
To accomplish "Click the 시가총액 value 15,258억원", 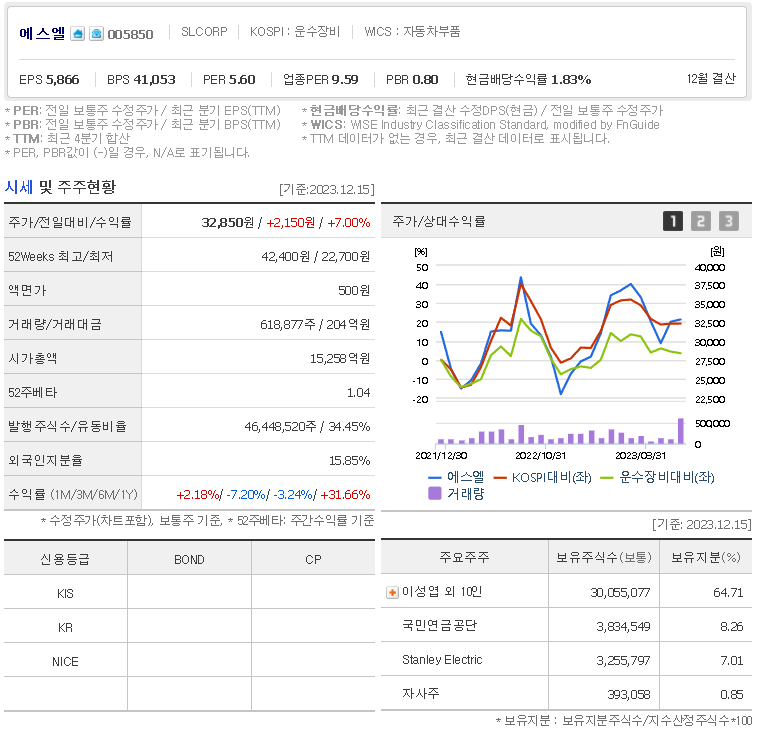I will click(340, 359).
